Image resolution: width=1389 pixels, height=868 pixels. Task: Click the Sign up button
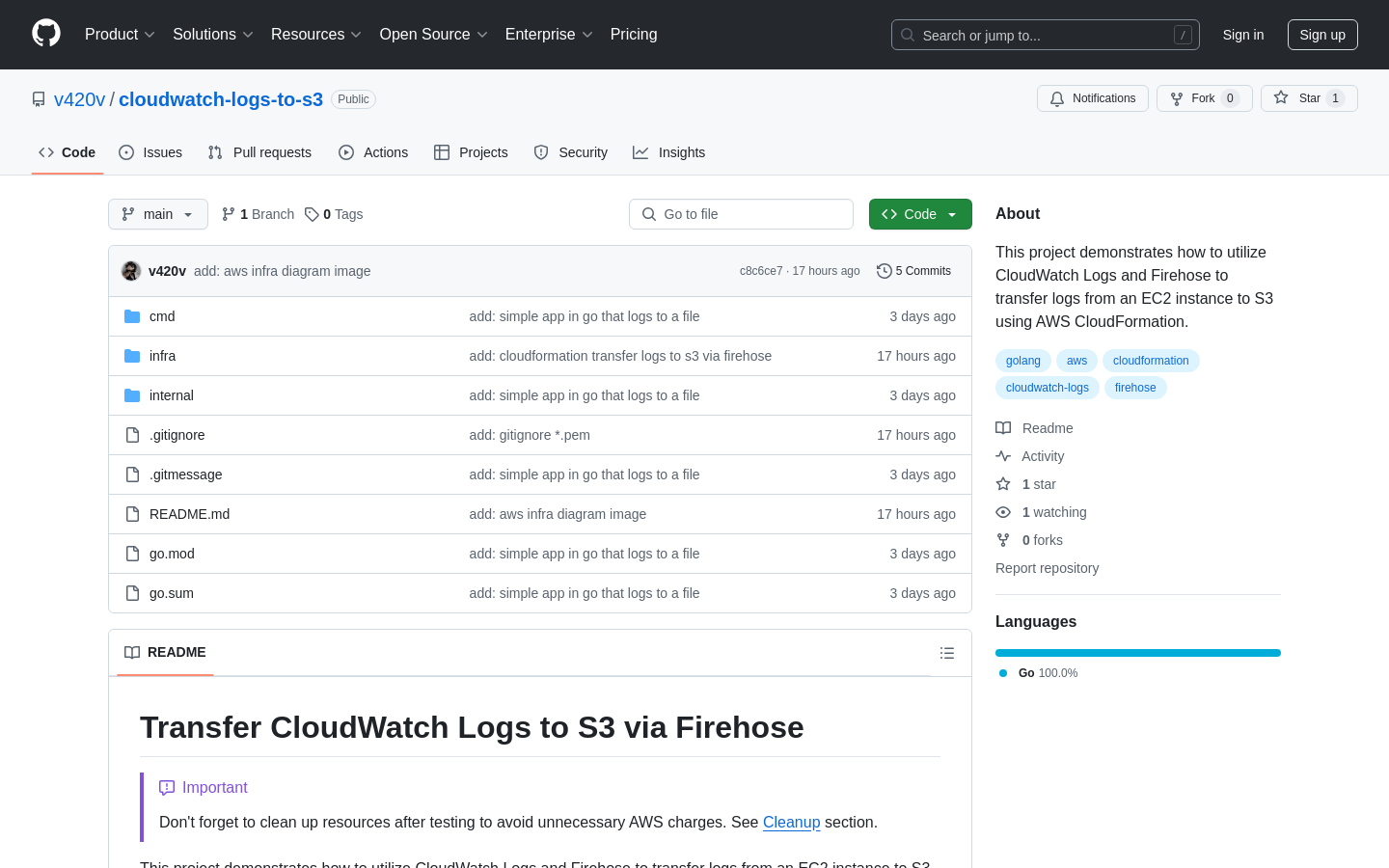1322,35
